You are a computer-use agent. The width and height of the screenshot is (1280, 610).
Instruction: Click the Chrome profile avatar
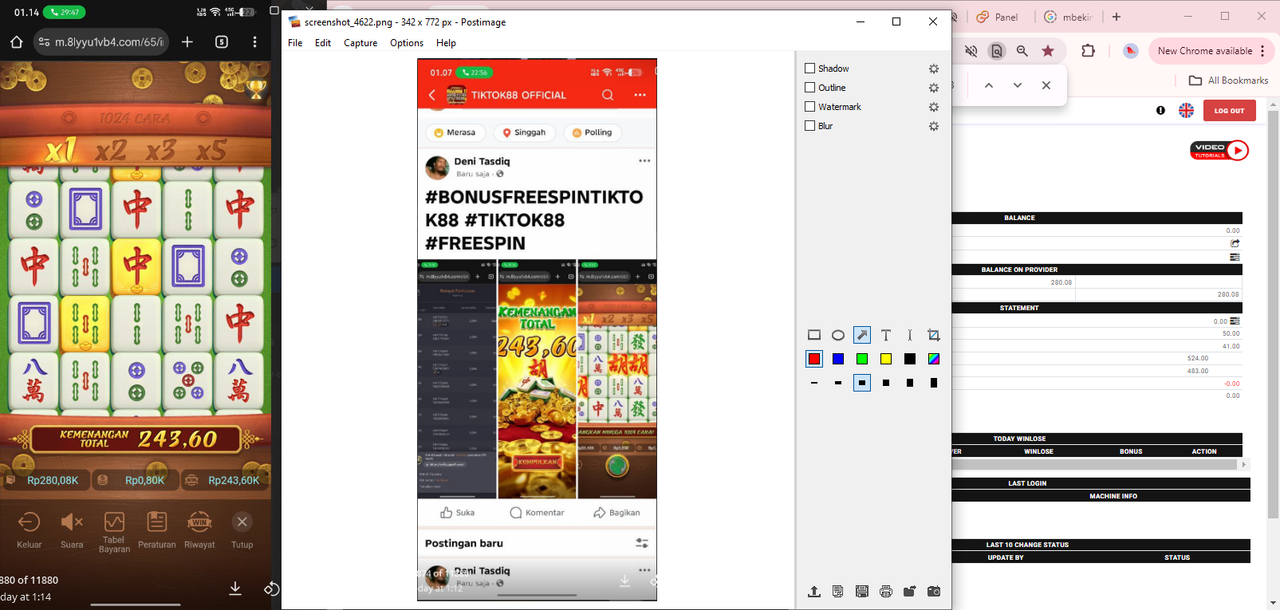coord(1131,51)
